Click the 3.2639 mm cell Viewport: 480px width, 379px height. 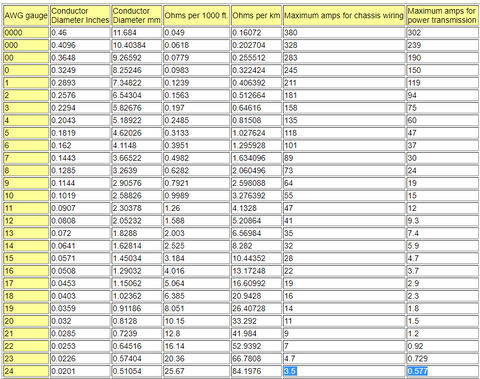tap(137, 171)
